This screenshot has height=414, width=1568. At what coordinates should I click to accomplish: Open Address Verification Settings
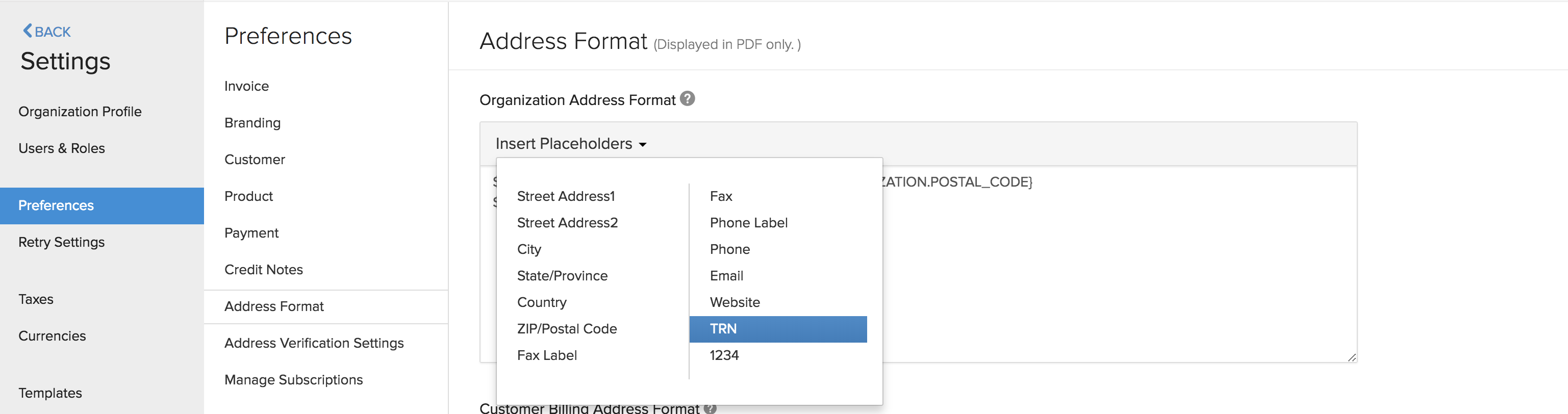(x=314, y=343)
